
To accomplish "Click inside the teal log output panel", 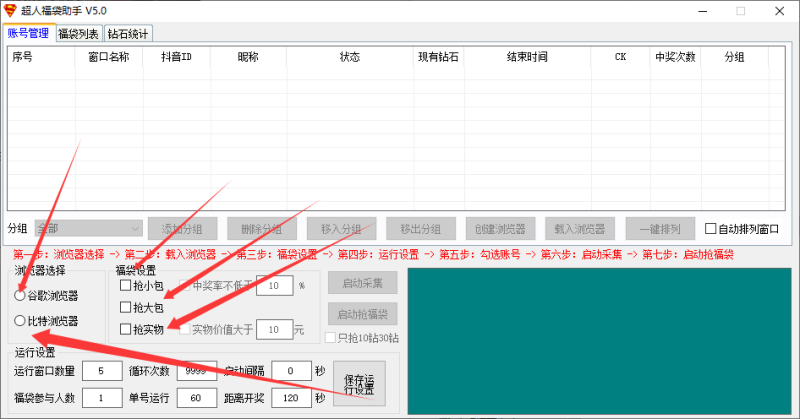I will pyautogui.click(x=599, y=341).
